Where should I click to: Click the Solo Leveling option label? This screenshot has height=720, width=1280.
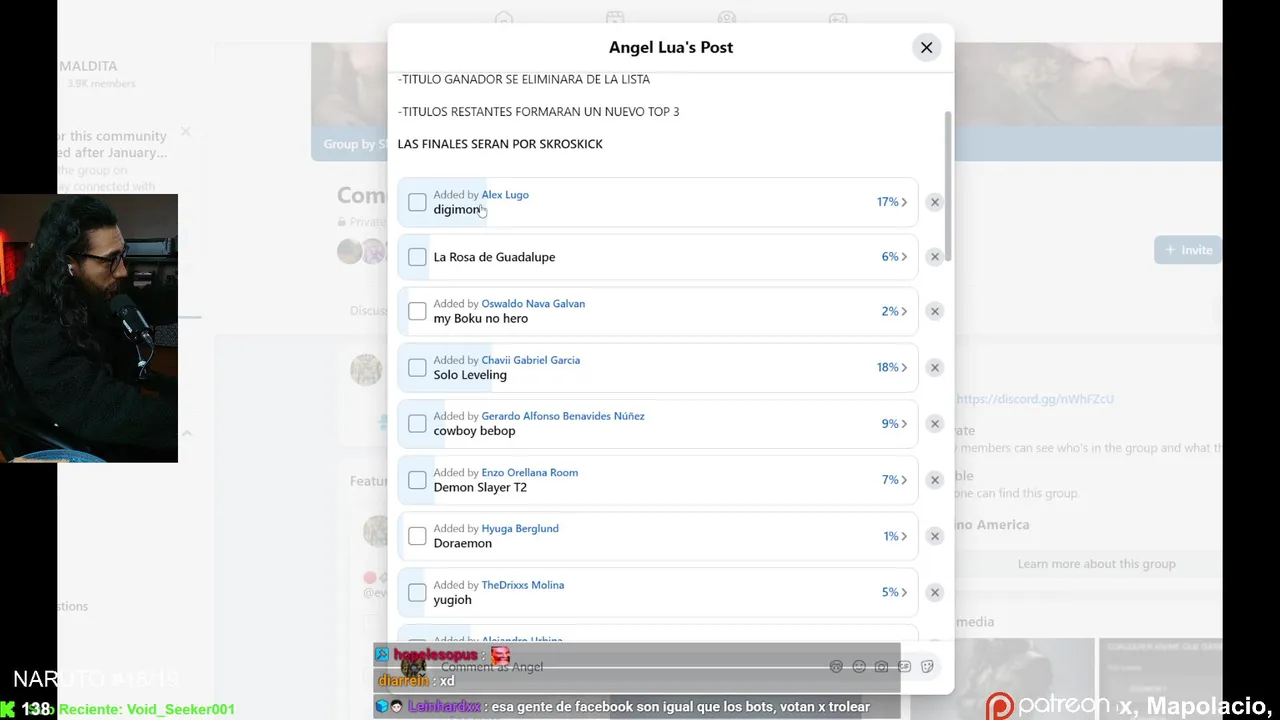point(470,375)
